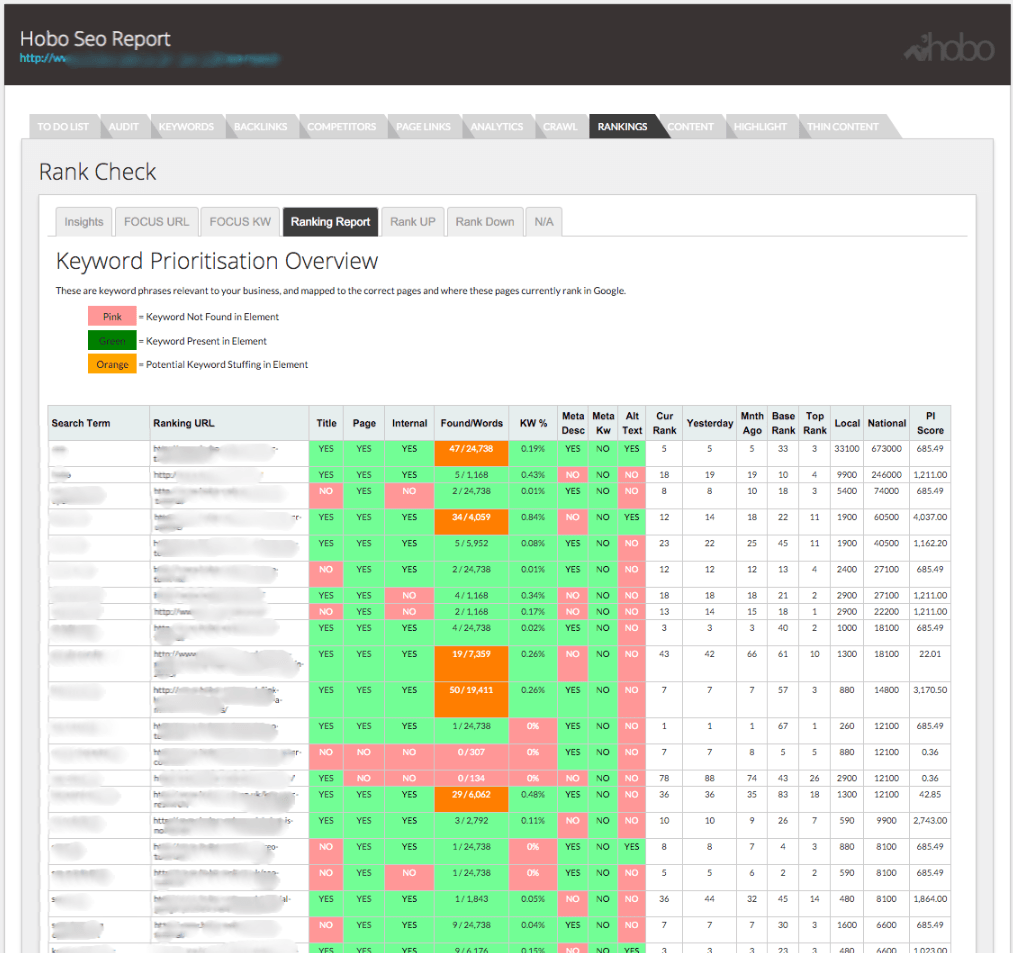The height and width of the screenshot is (953, 1013).
Task: Open the Insights sub-tab
Action: [84, 222]
